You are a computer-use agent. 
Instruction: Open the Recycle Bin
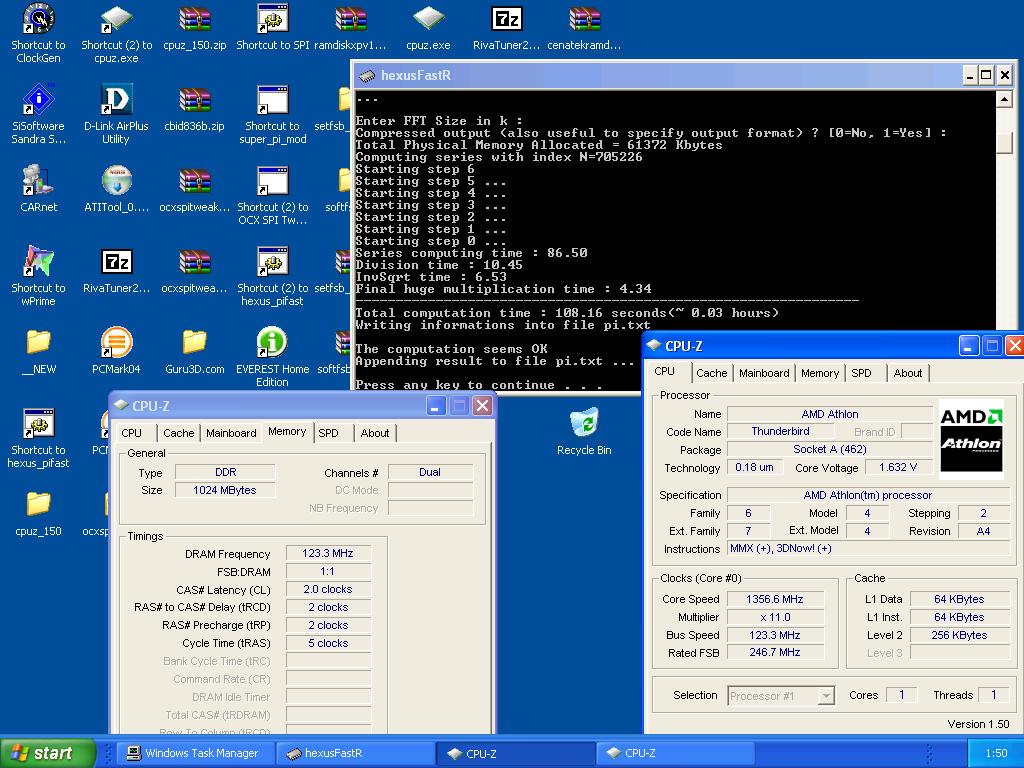[x=584, y=423]
